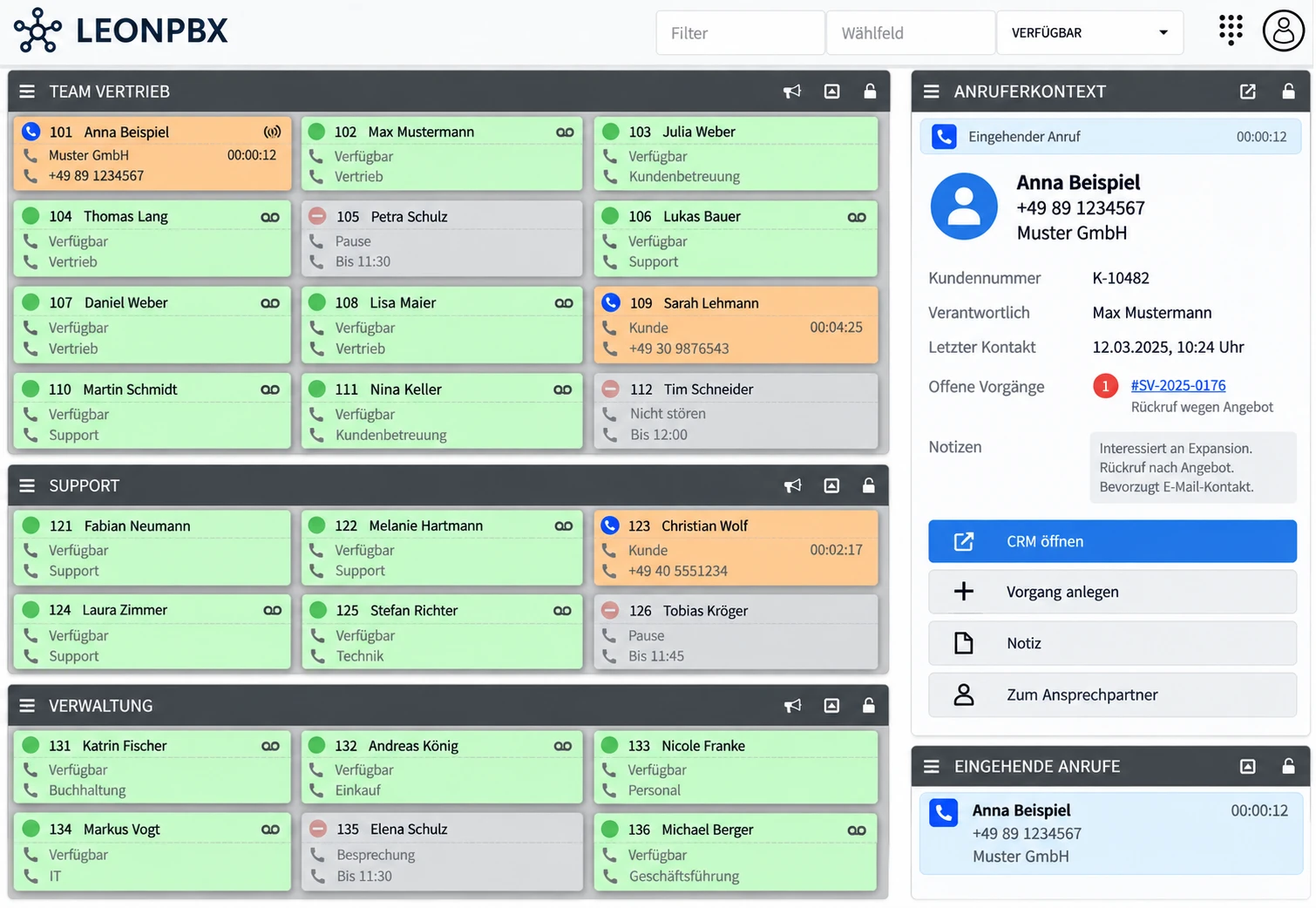Toggle the lock on Anruferkontext panel
Viewport: 1316px width, 908px height.
click(1288, 91)
